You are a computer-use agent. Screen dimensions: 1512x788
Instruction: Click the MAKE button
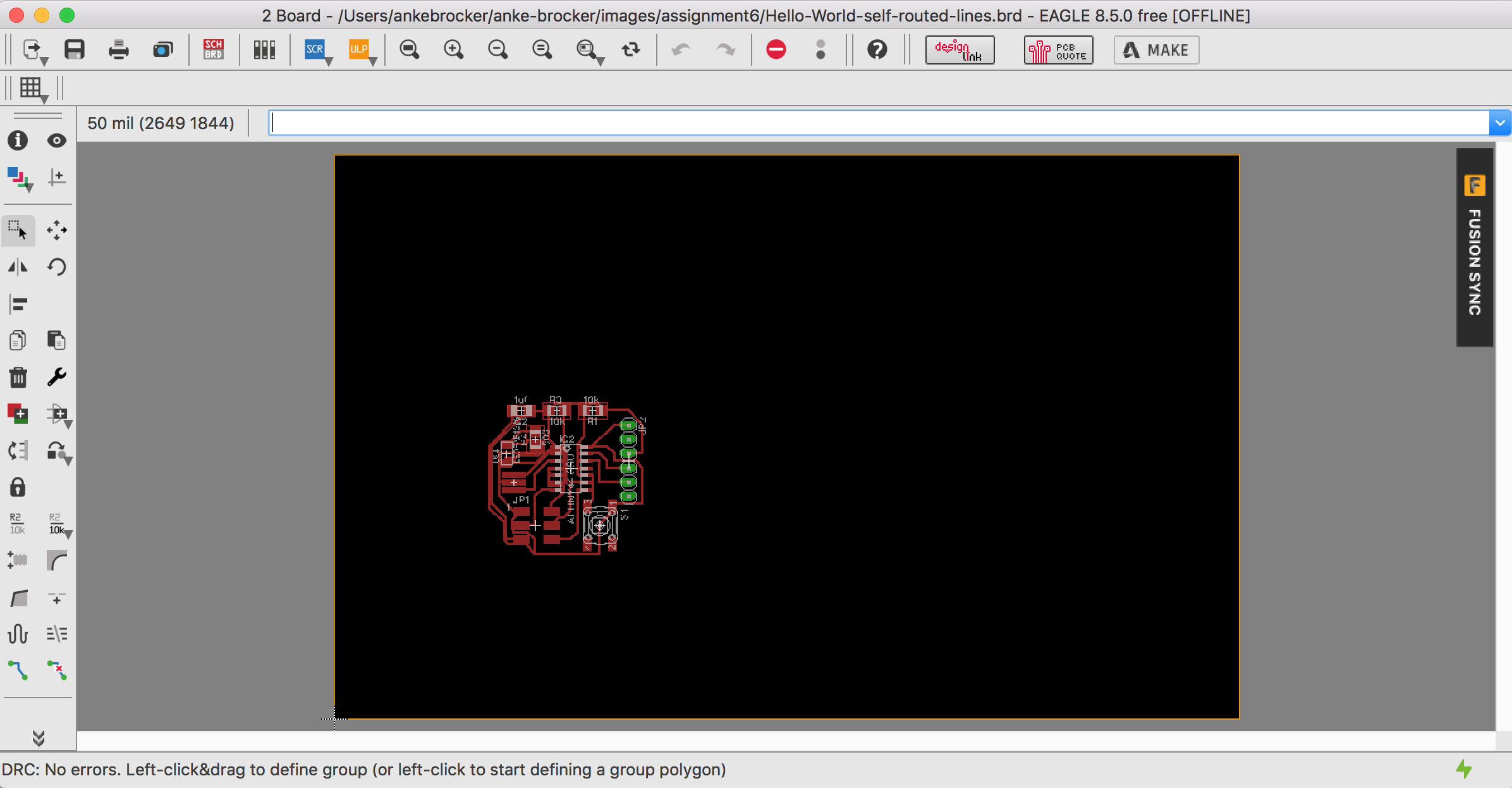(x=1156, y=50)
